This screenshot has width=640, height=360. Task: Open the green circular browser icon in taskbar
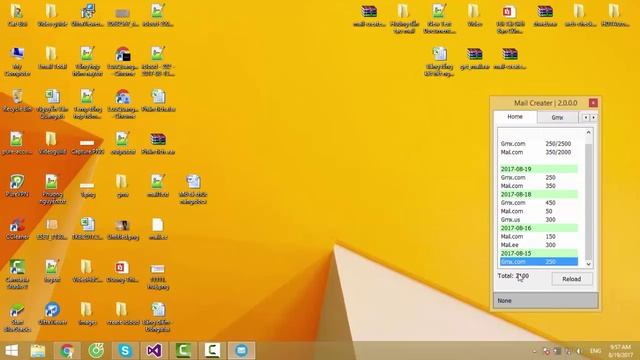tap(96, 351)
